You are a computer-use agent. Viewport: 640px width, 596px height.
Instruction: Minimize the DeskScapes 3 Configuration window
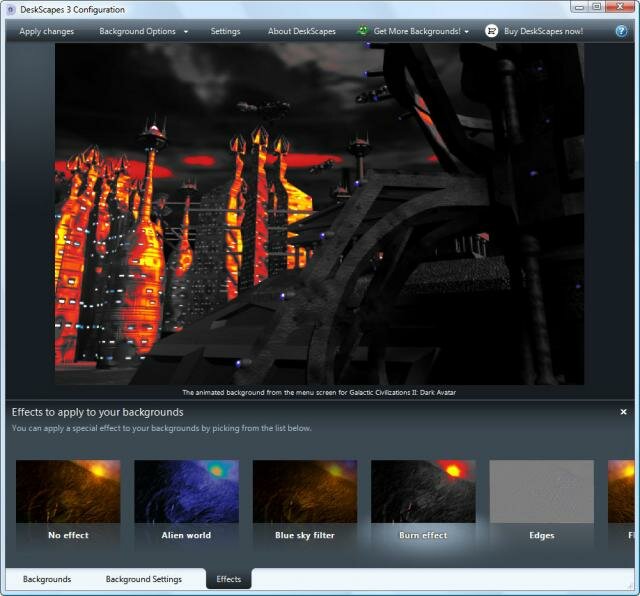(579, 7)
